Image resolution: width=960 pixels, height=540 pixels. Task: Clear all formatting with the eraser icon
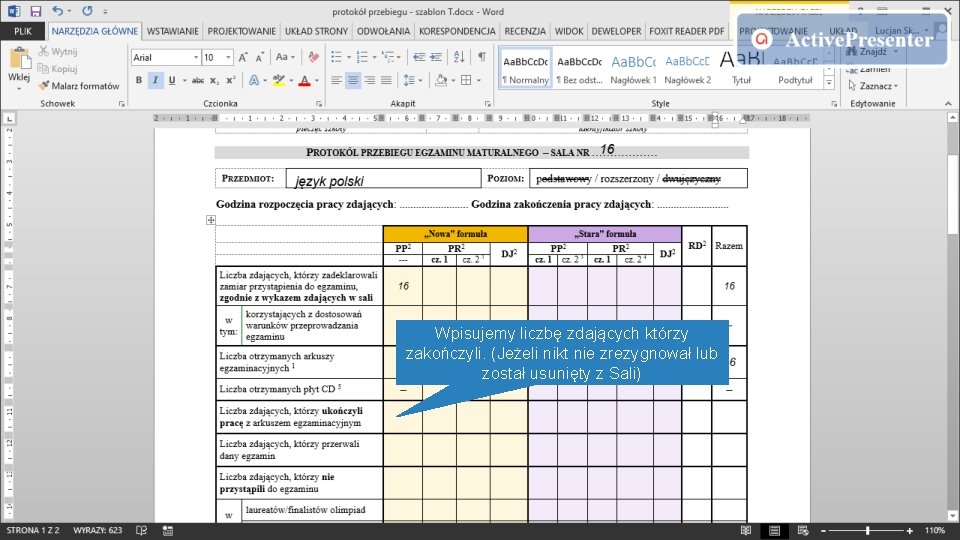(x=313, y=58)
